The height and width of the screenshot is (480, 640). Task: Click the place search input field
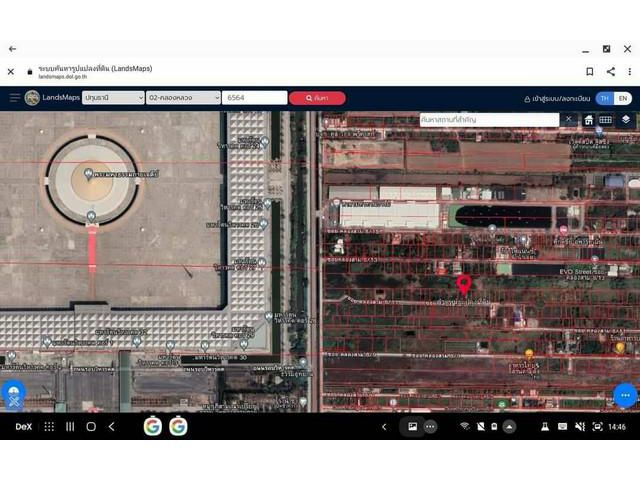point(488,119)
